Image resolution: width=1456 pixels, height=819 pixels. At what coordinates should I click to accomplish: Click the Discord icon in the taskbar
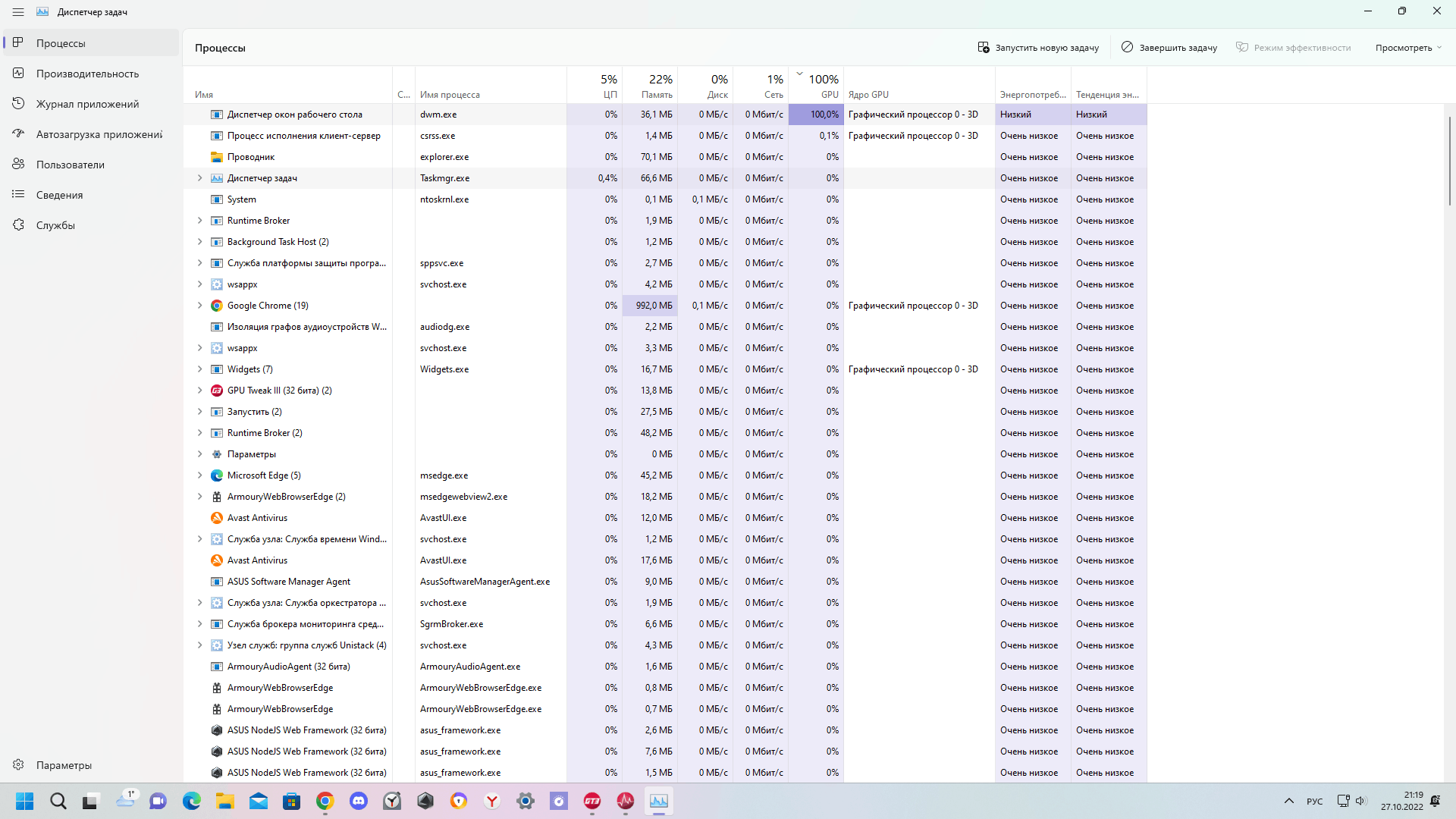click(359, 801)
